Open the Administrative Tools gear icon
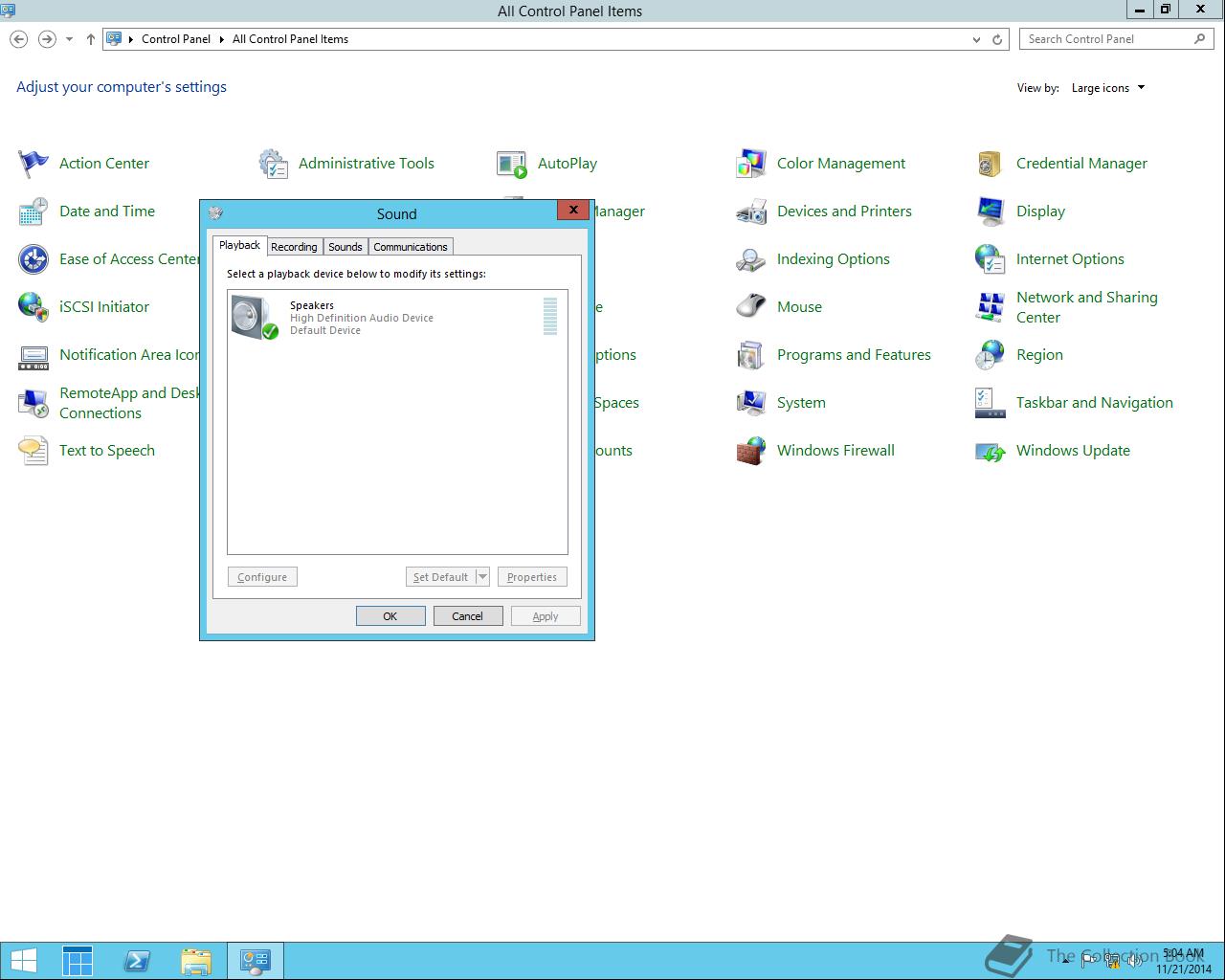This screenshot has width=1225, height=980. tap(273, 164)
